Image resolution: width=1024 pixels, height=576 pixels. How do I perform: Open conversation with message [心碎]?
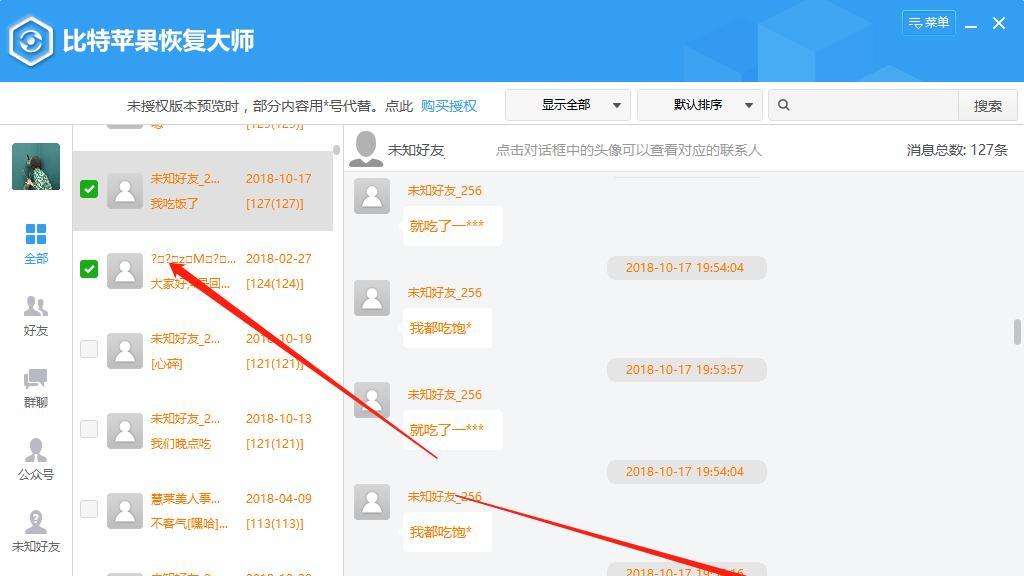(x=203, y=351)
